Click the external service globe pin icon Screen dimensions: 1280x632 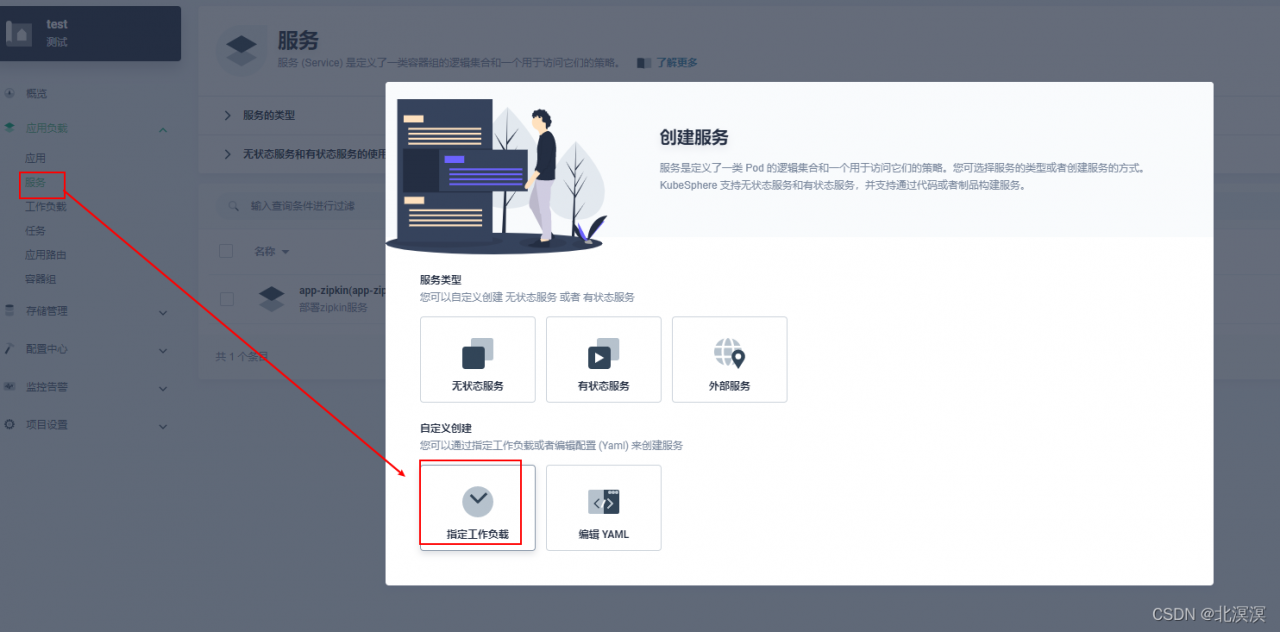730,353
